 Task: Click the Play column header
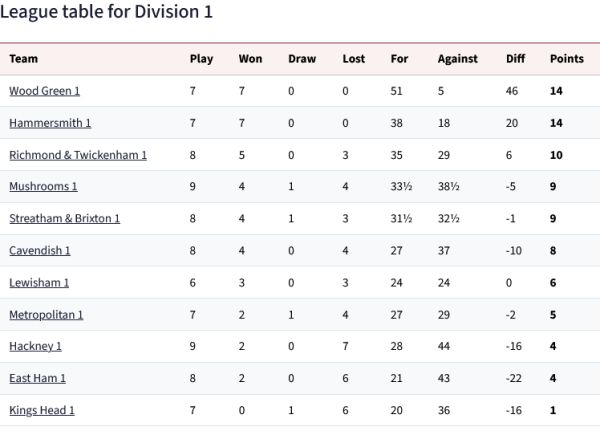202,59
